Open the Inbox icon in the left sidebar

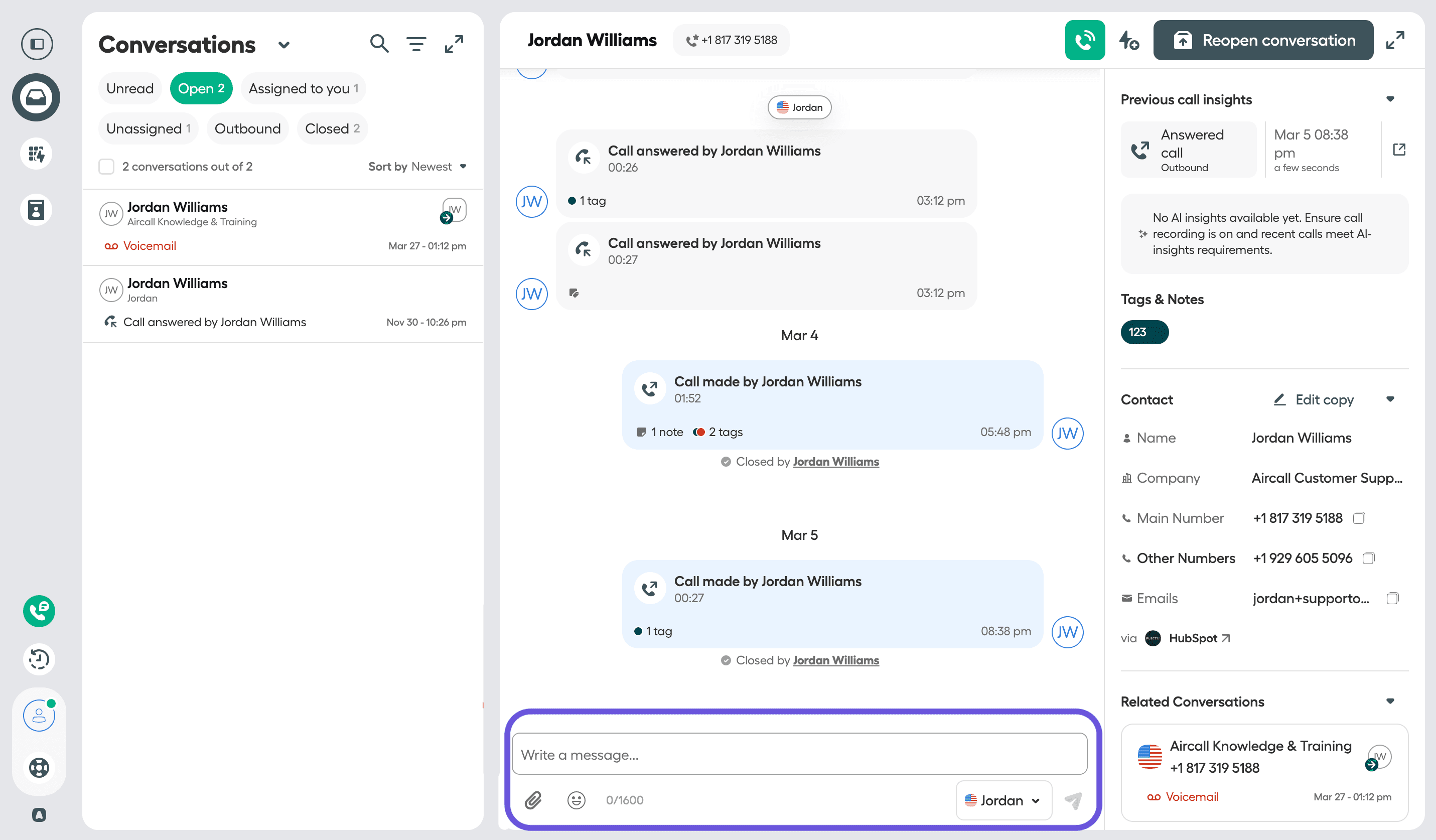pyautogui.click(x=36, y=97)
